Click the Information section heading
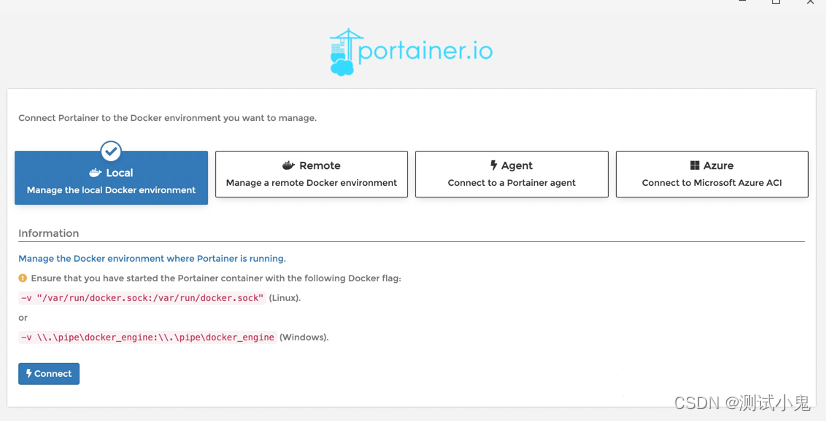Image resolution: width=826 pixels, height=421 pixels. [48, 233]
